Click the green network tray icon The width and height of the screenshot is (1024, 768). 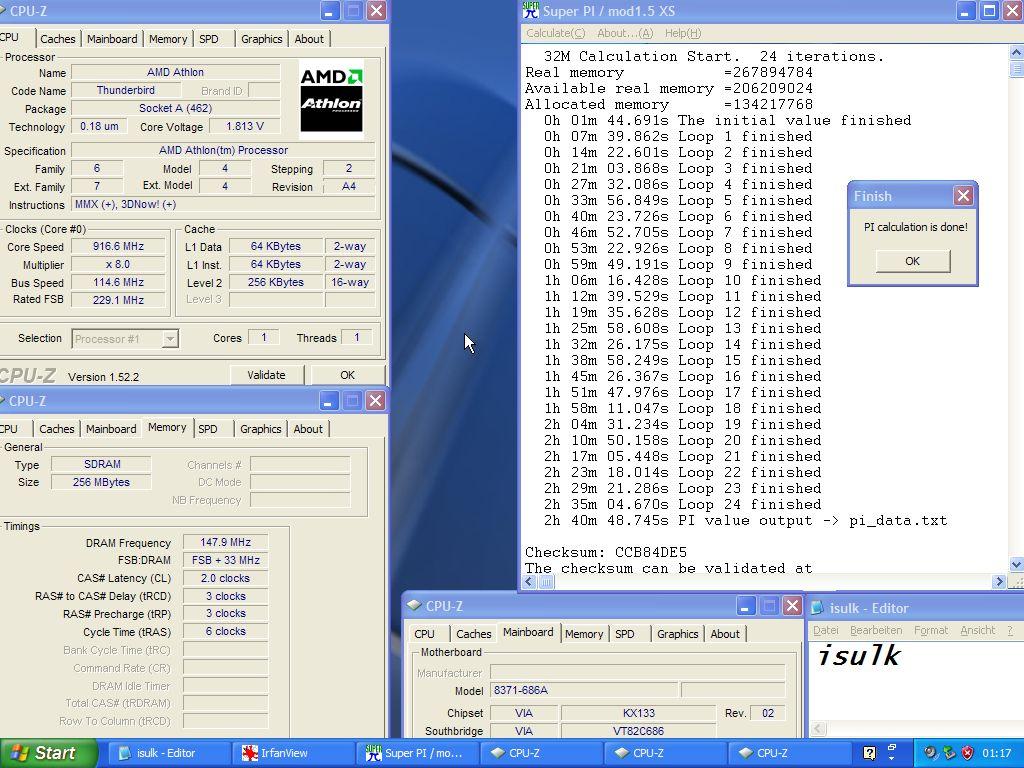pyautogui.click(x=948, y=753)
